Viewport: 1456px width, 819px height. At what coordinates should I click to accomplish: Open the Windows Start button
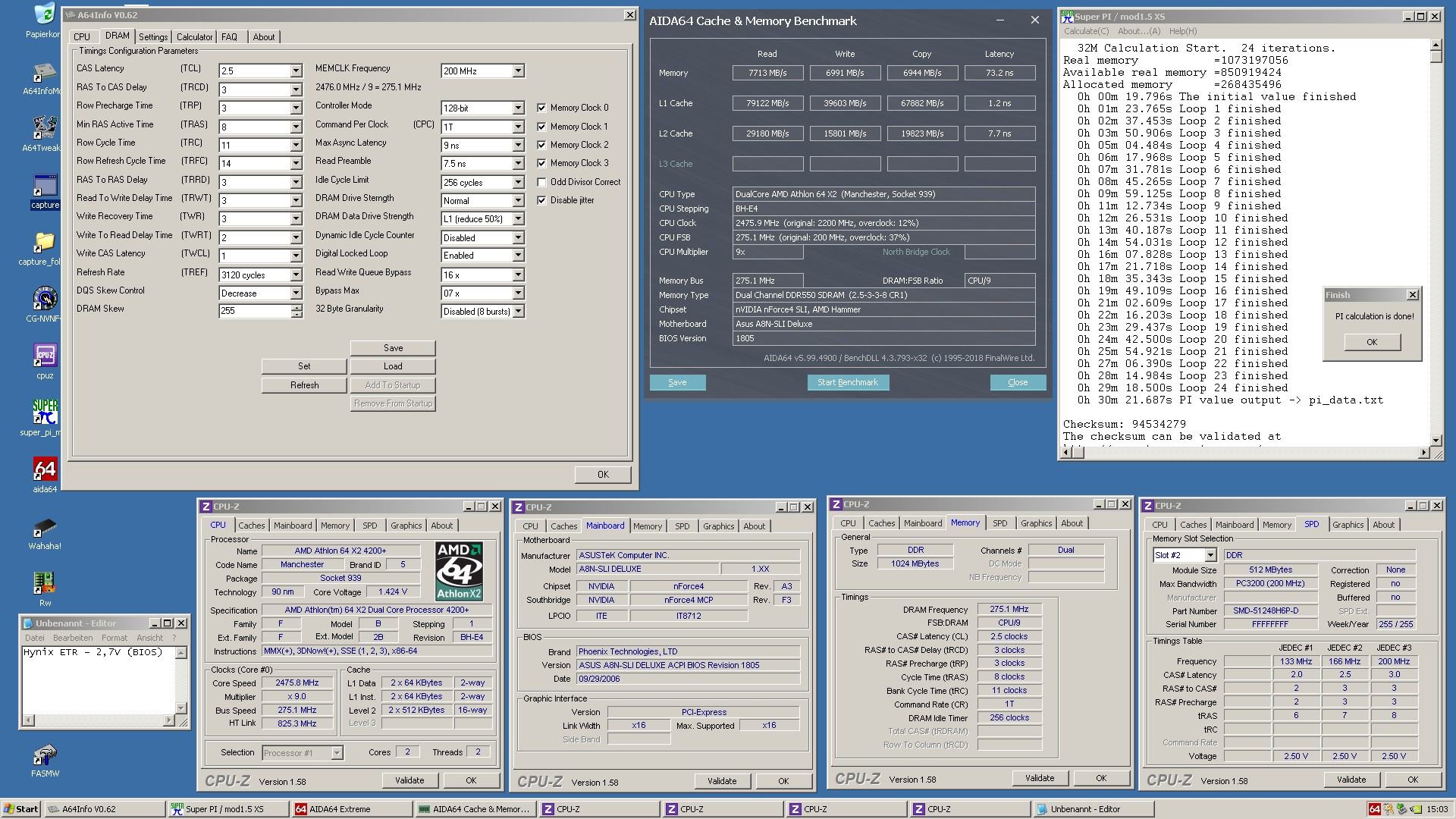pos(21,809)
